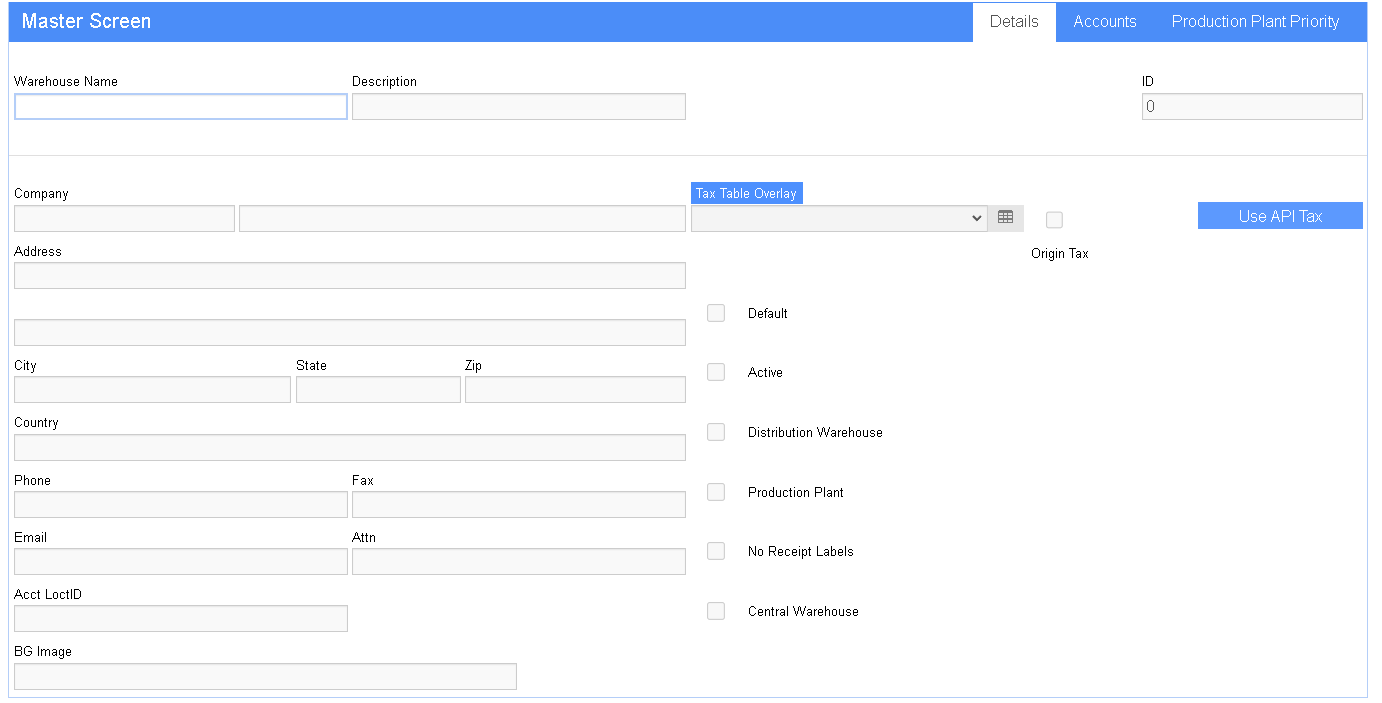
Task: Focus the second Address line field
Action: [350, 333]
